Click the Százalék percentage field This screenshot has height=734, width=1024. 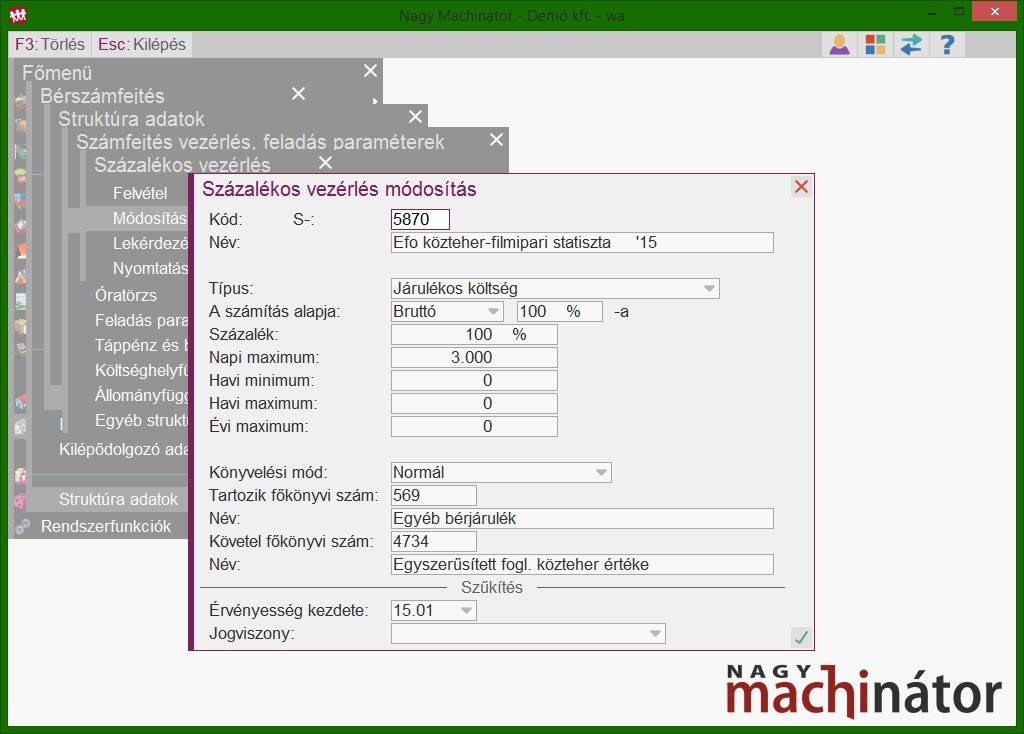474,334
